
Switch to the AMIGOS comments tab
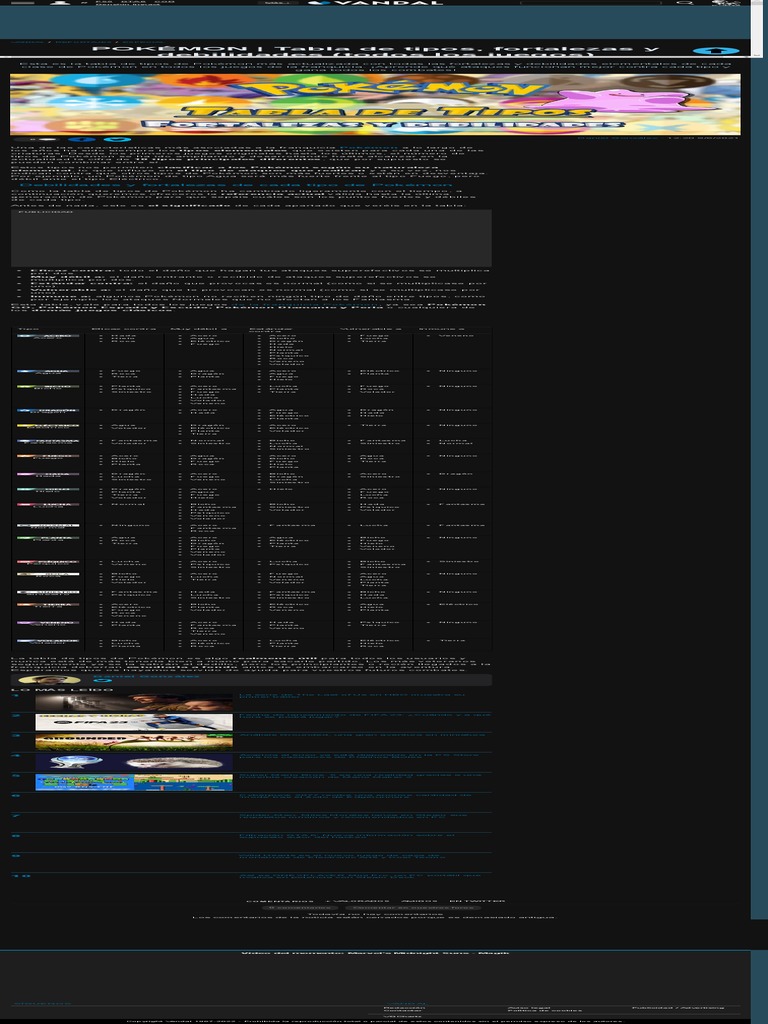(419, 901)
